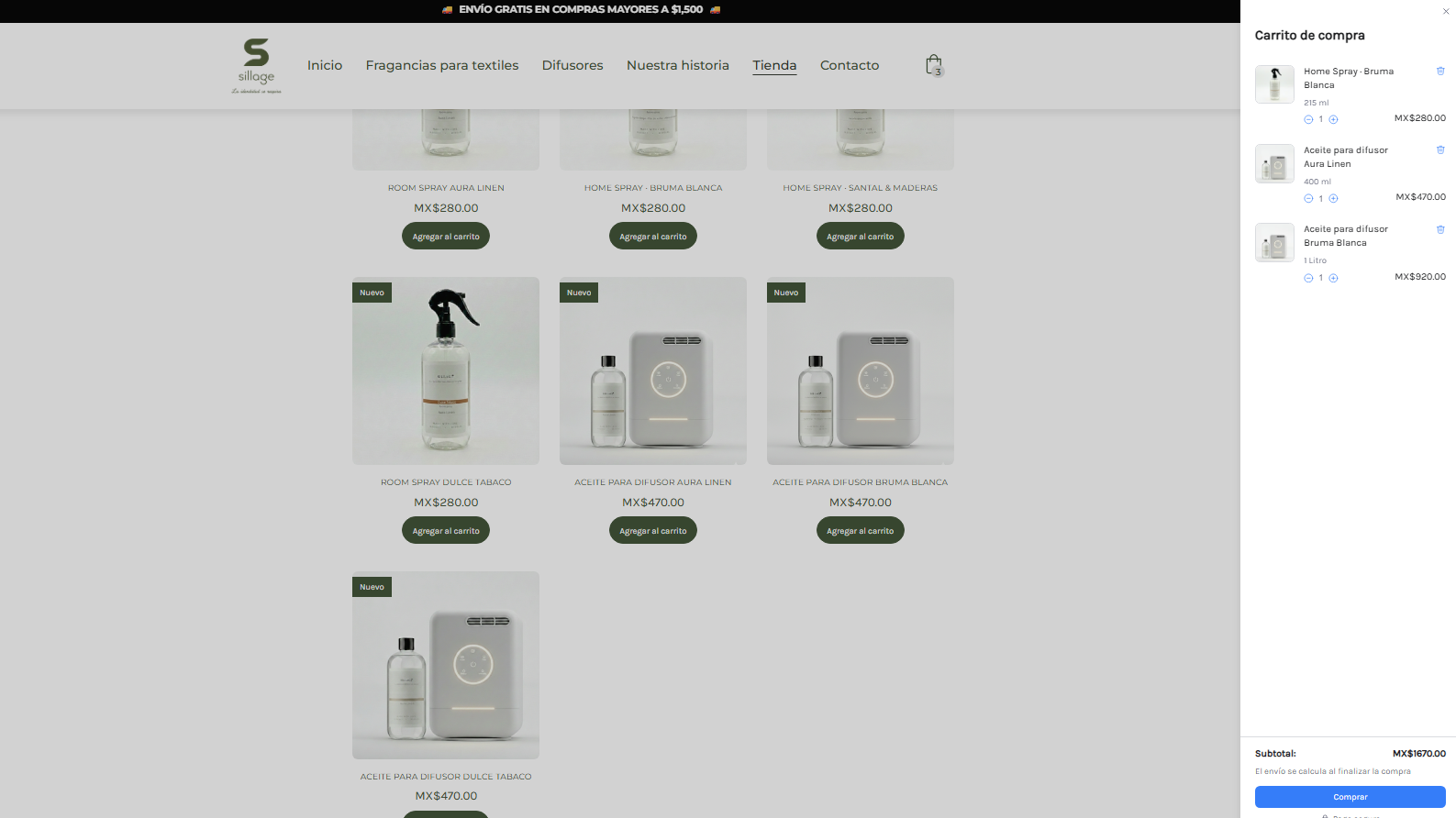Click the Comprar button
1456x818 pixels.
[1350, 797]
